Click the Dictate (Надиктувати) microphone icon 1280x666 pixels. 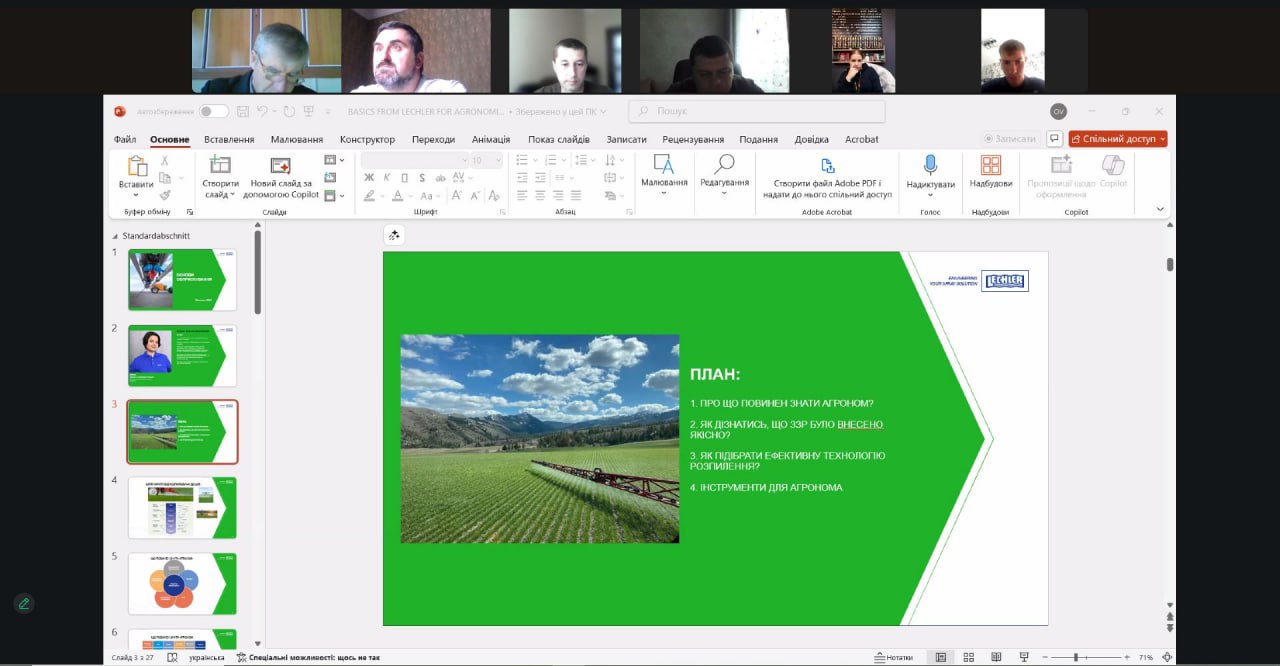coord(930,165)
